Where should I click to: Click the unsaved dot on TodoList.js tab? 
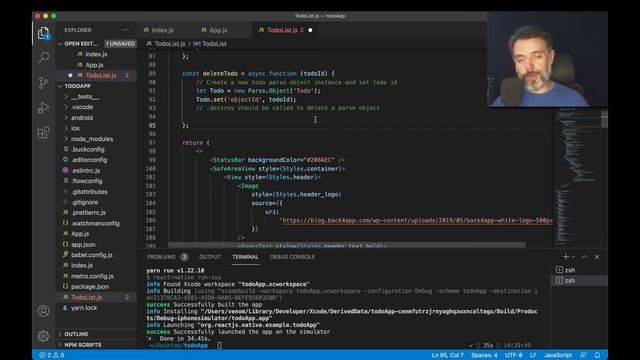point(310,30)
